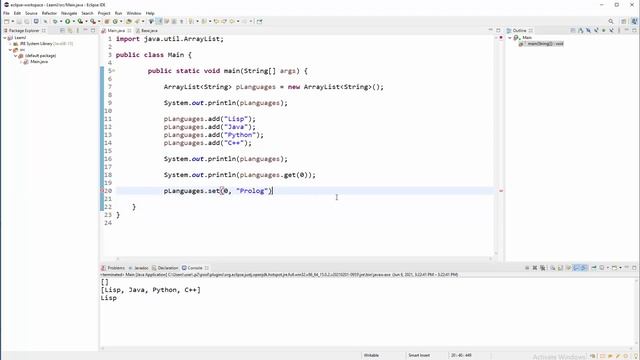Viewport: 640px width, 360px height.
Task: Switch to the Javadoc tab
Action: coord(139,268)
